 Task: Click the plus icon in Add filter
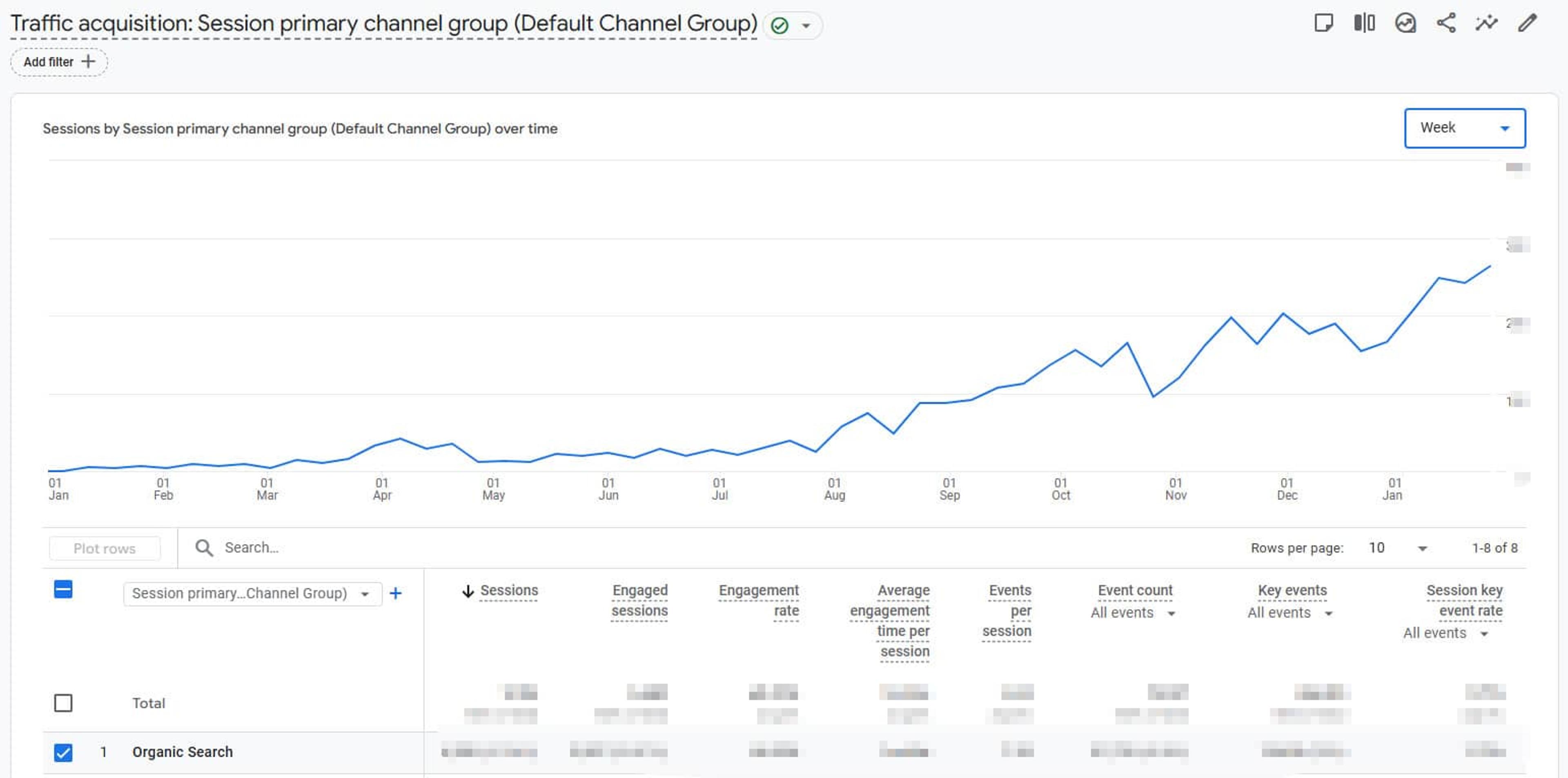coord(88,62)
